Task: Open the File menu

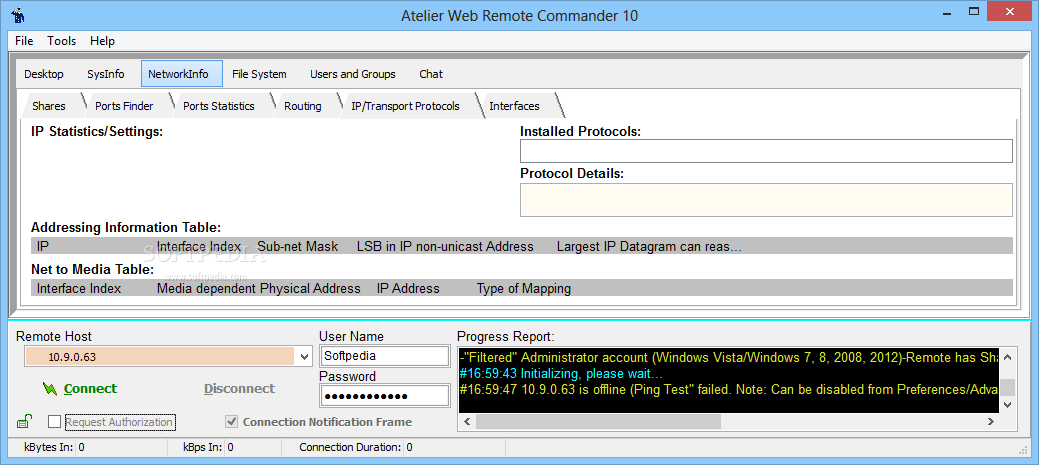Action: (x=24, y=41)
